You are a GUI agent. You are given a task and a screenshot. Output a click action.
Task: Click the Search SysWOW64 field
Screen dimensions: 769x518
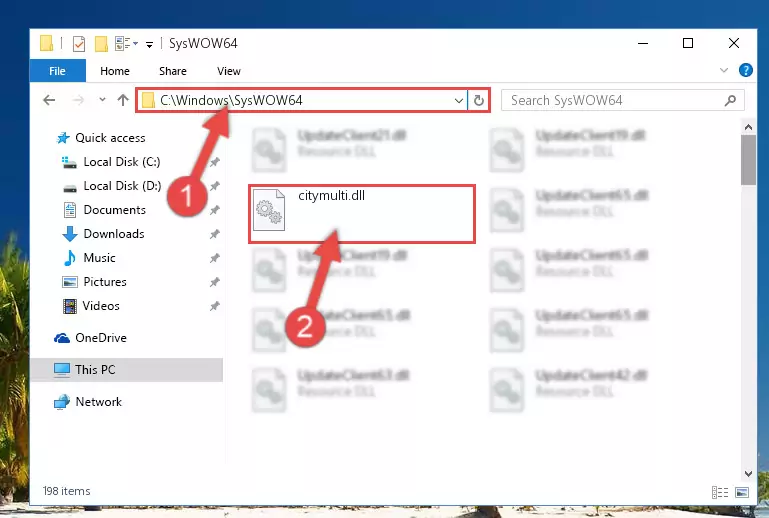click(x=622, y=101)
